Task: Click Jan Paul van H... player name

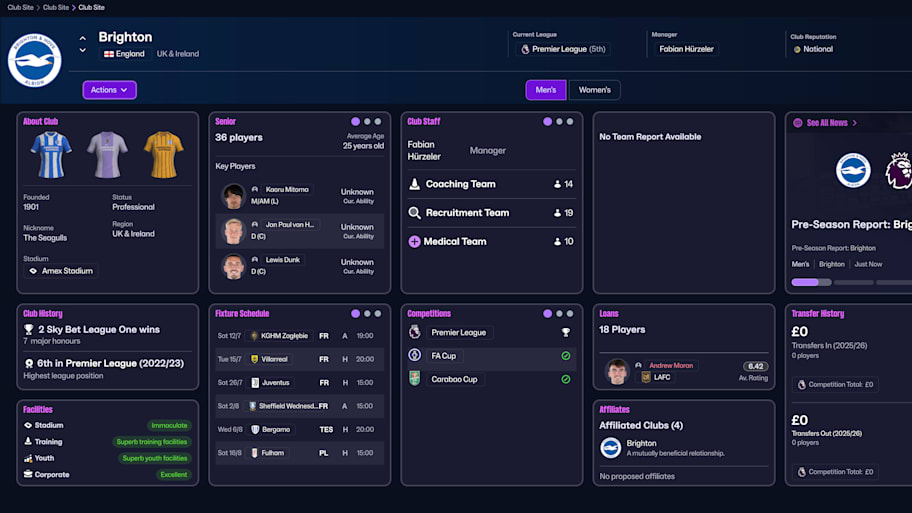Action: point(290,225)
